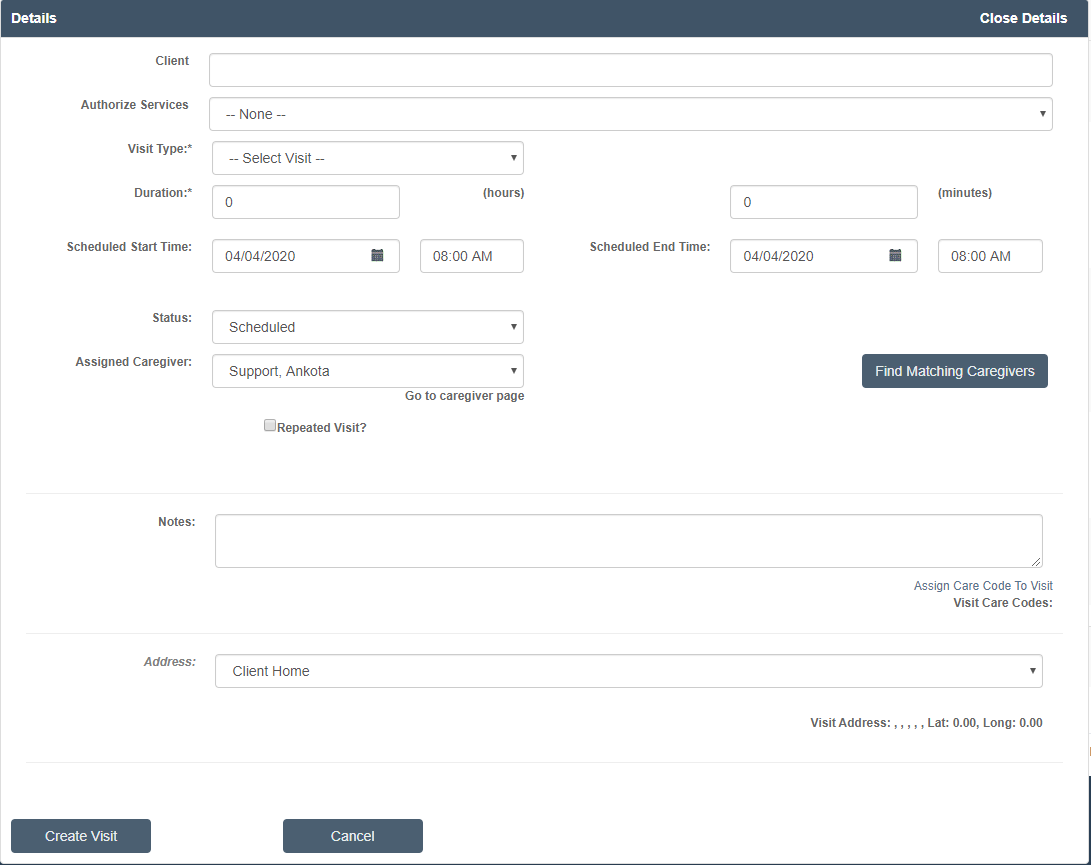Click the Repeated Visit? label text
This screenshot has height=865, width=1091.
pos(321,428)
